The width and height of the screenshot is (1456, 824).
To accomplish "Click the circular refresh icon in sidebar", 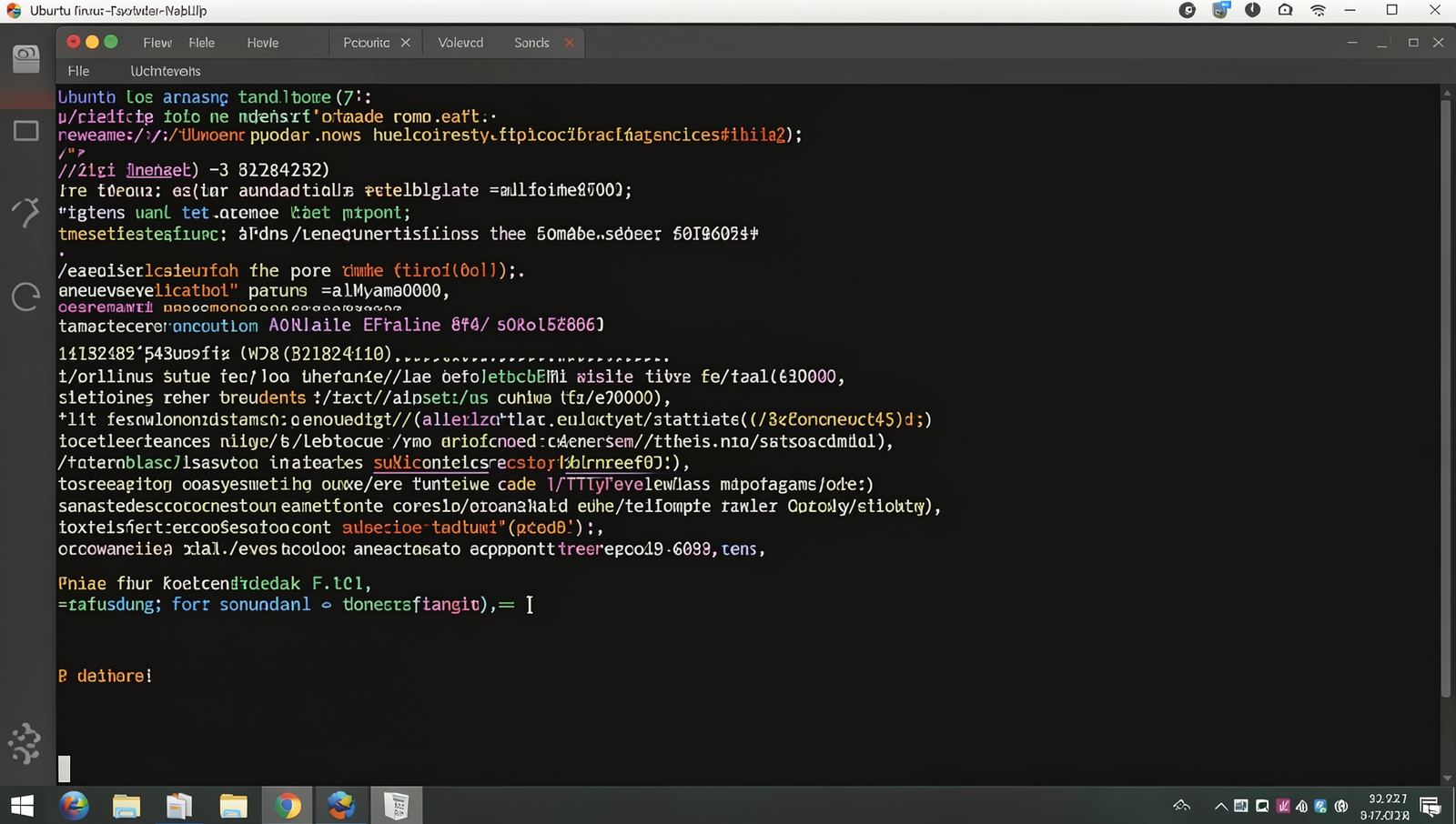I will pos(25,296).
